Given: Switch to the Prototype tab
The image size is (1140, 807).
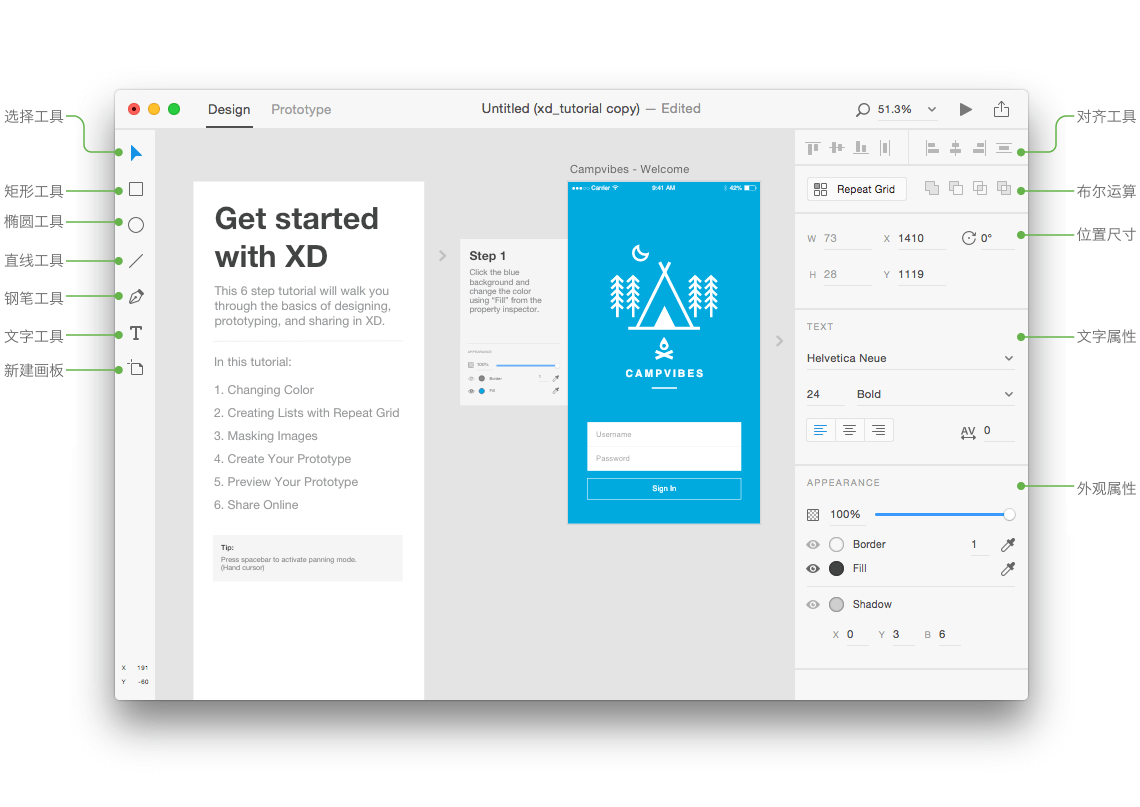Looking at the screenshot, I should tap(300, 110).
